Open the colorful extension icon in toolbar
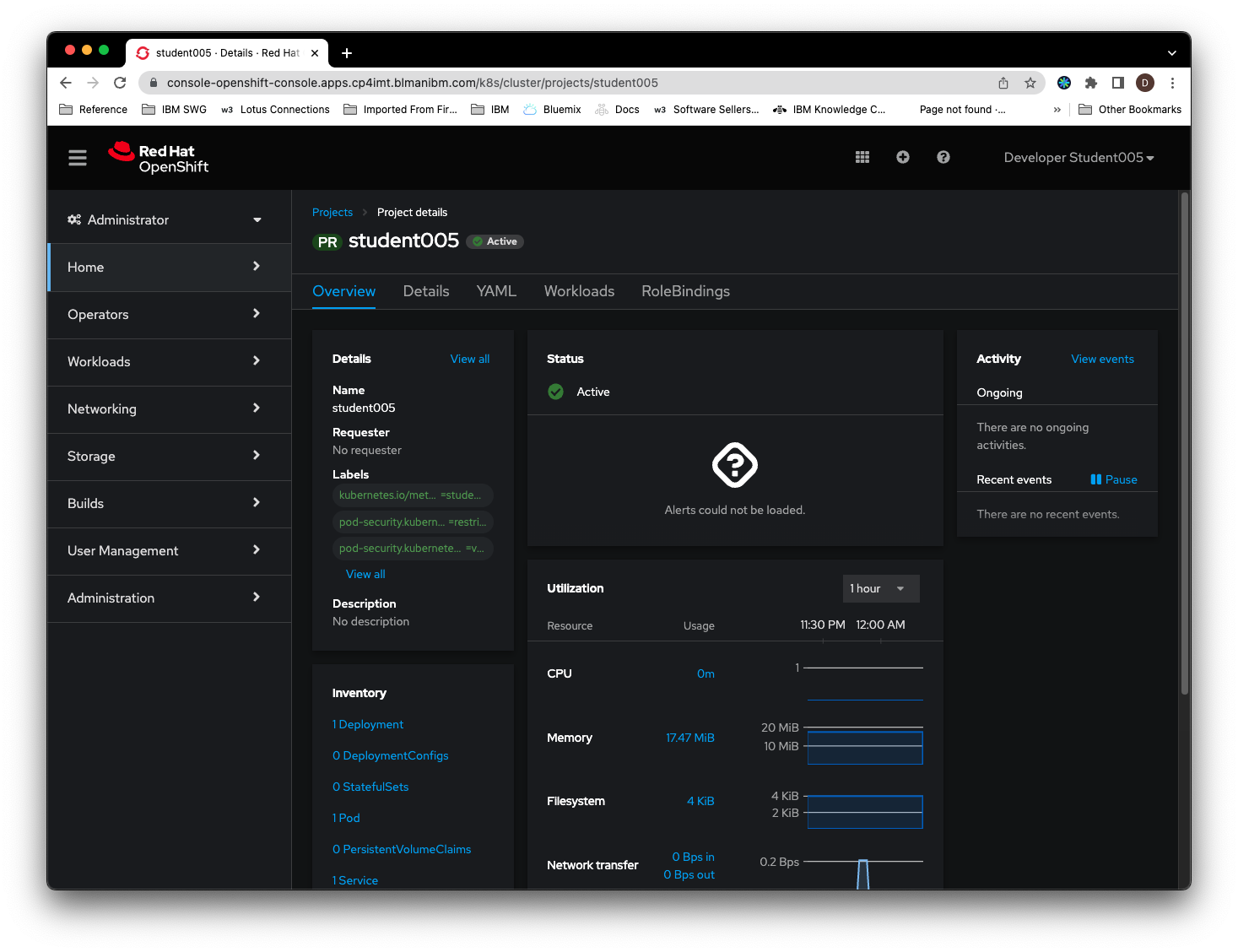 (x=1064, y=83)
